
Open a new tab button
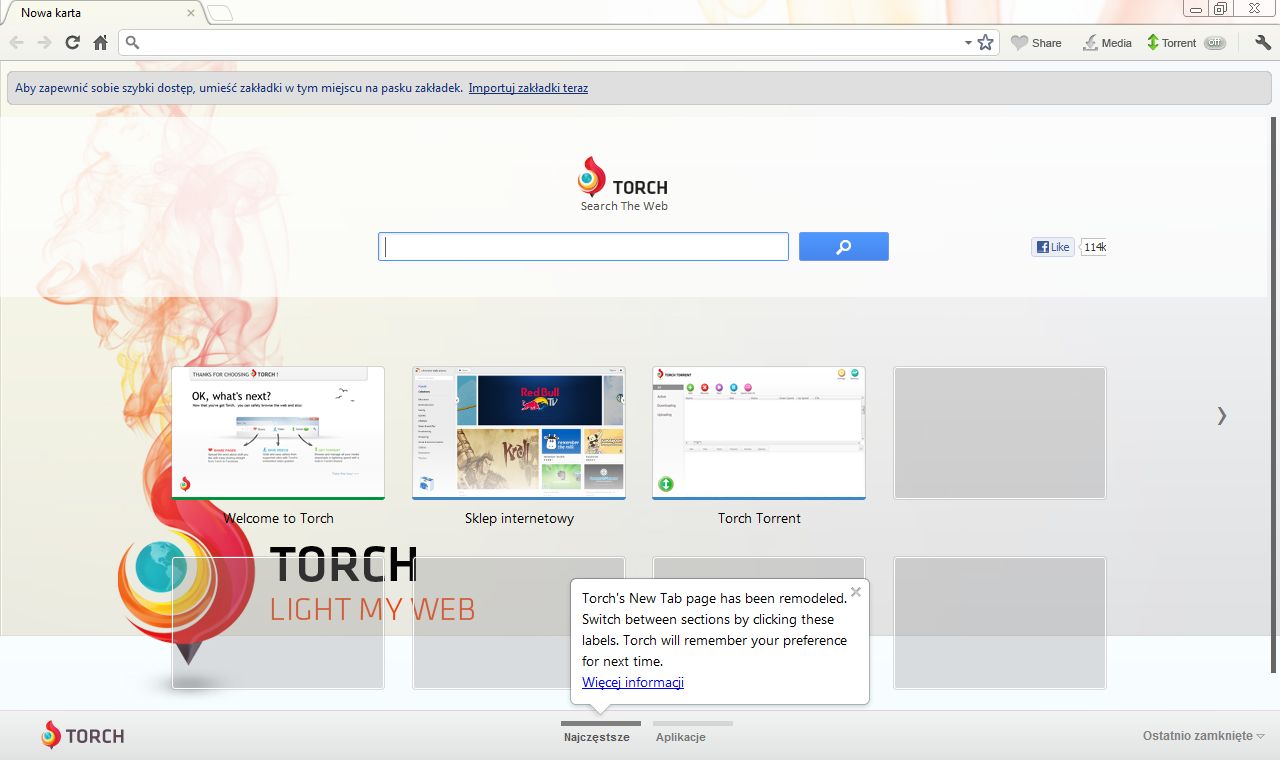[x=219, y=13]
